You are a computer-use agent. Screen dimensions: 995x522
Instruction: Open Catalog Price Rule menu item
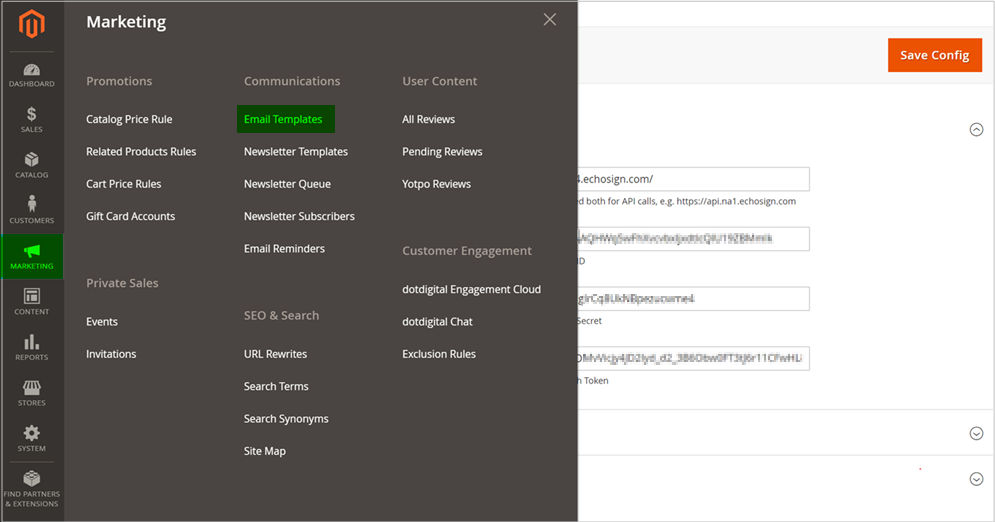tap(129, 119)
